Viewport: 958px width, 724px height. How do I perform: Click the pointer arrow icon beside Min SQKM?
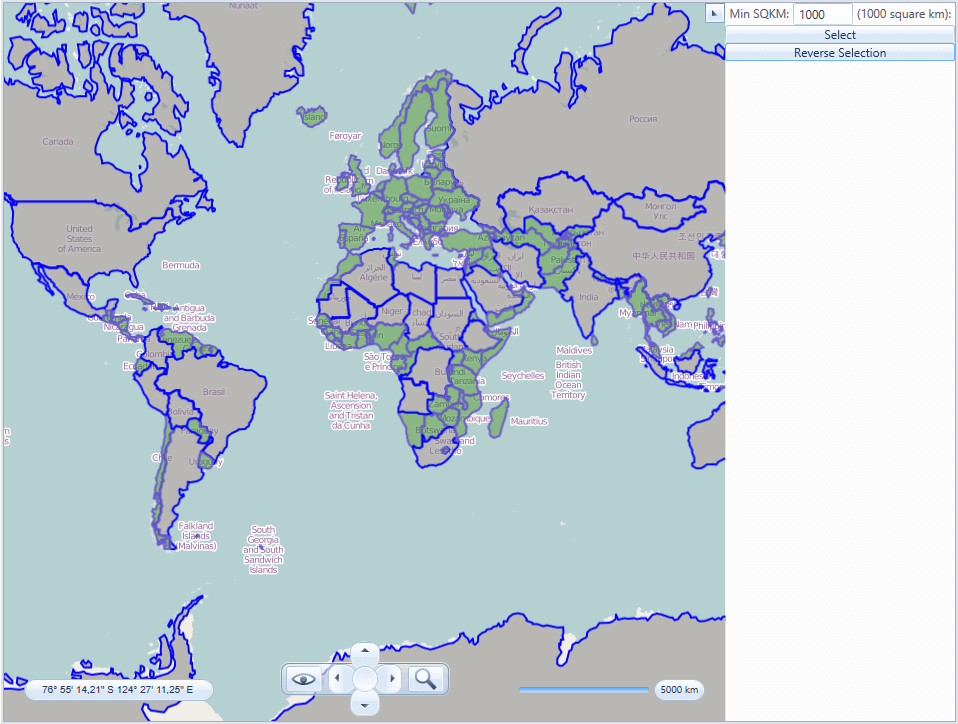(x=713, y=13)
